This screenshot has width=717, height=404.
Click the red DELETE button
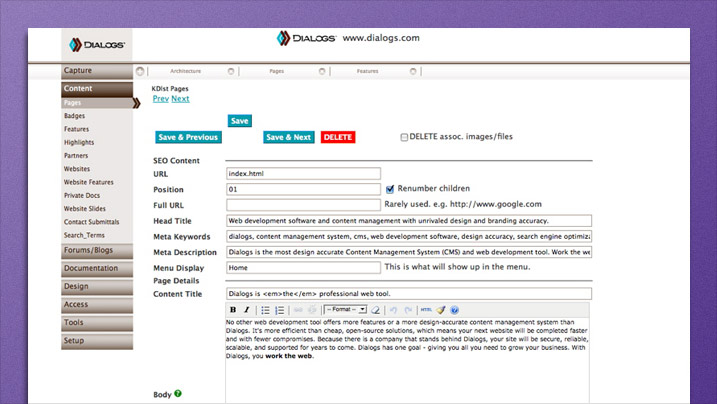pyautogui.click(x=338, y=137)
